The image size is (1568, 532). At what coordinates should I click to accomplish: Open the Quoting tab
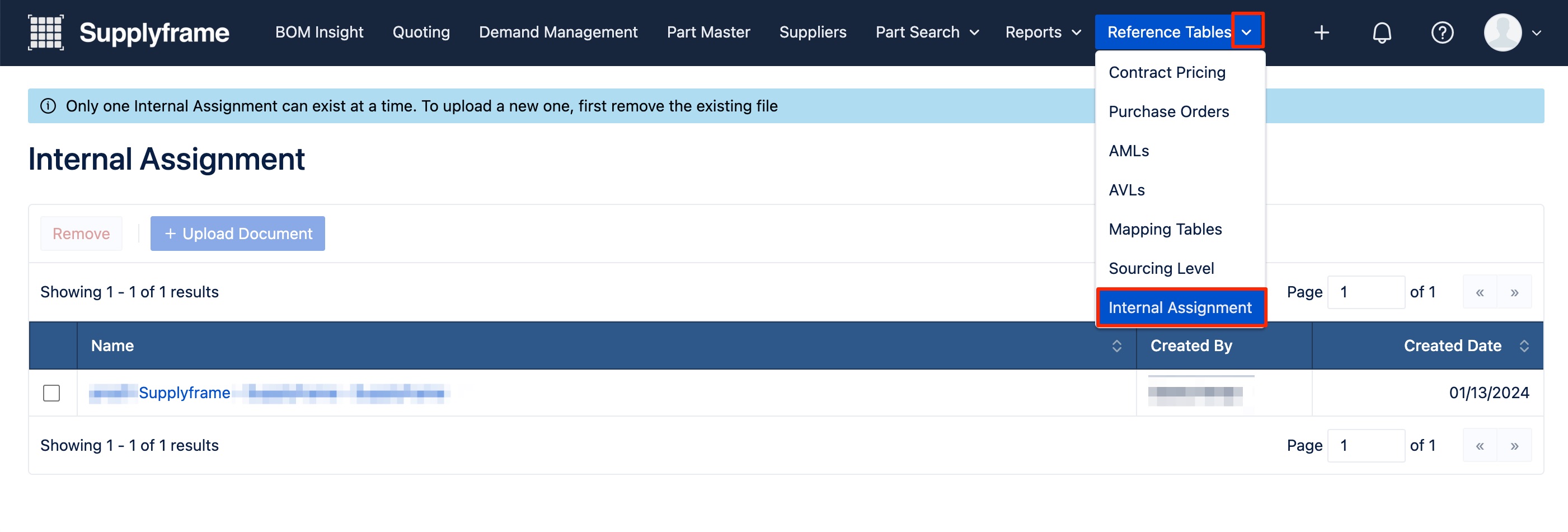click(421, 32)
